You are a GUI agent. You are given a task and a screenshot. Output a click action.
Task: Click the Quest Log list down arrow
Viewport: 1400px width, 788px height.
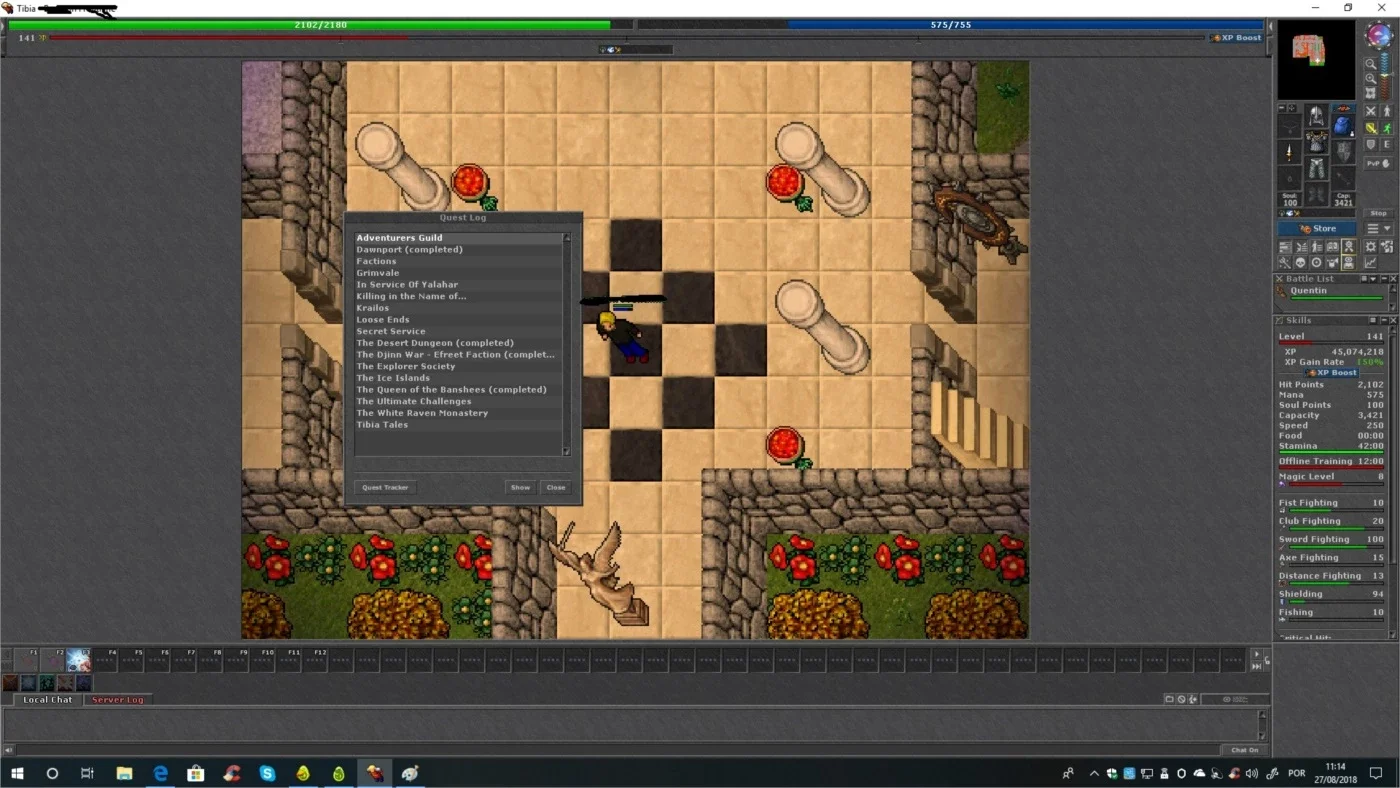point(566,452)
